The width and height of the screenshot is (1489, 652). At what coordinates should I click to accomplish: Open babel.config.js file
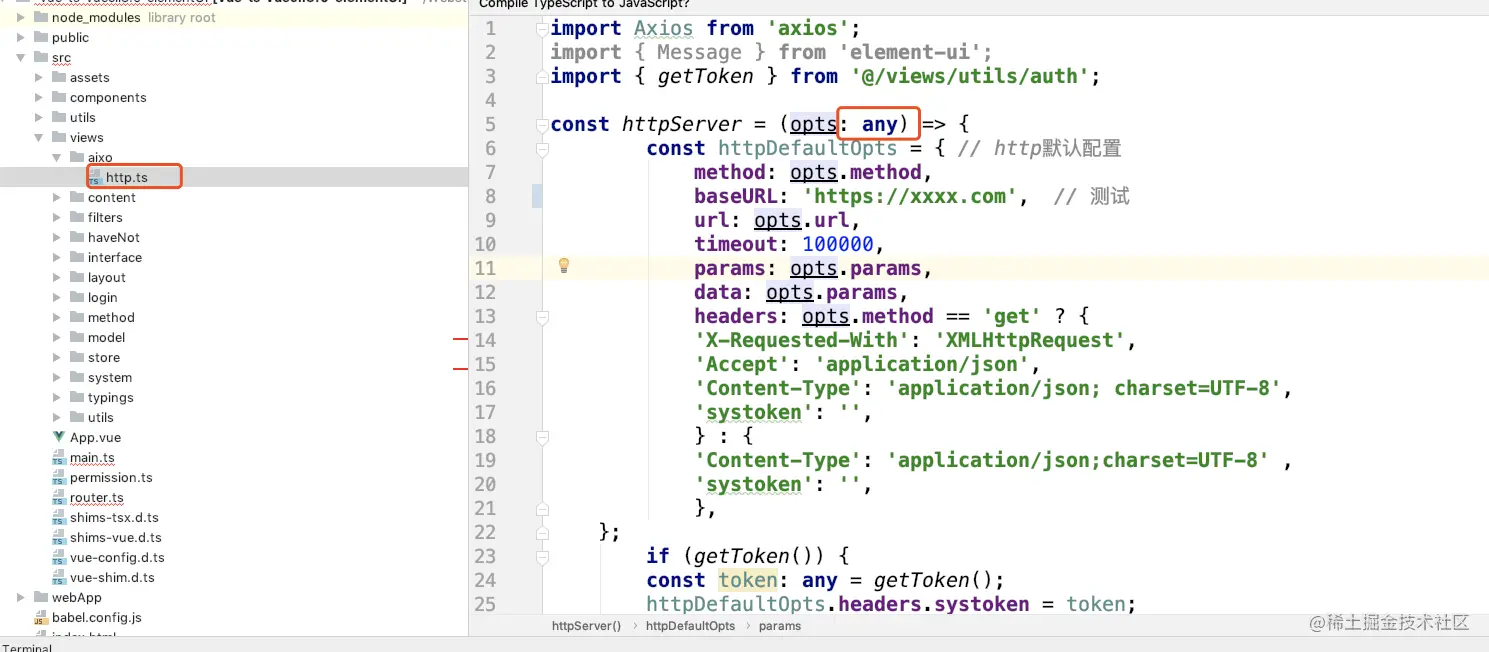pos(97,617)
